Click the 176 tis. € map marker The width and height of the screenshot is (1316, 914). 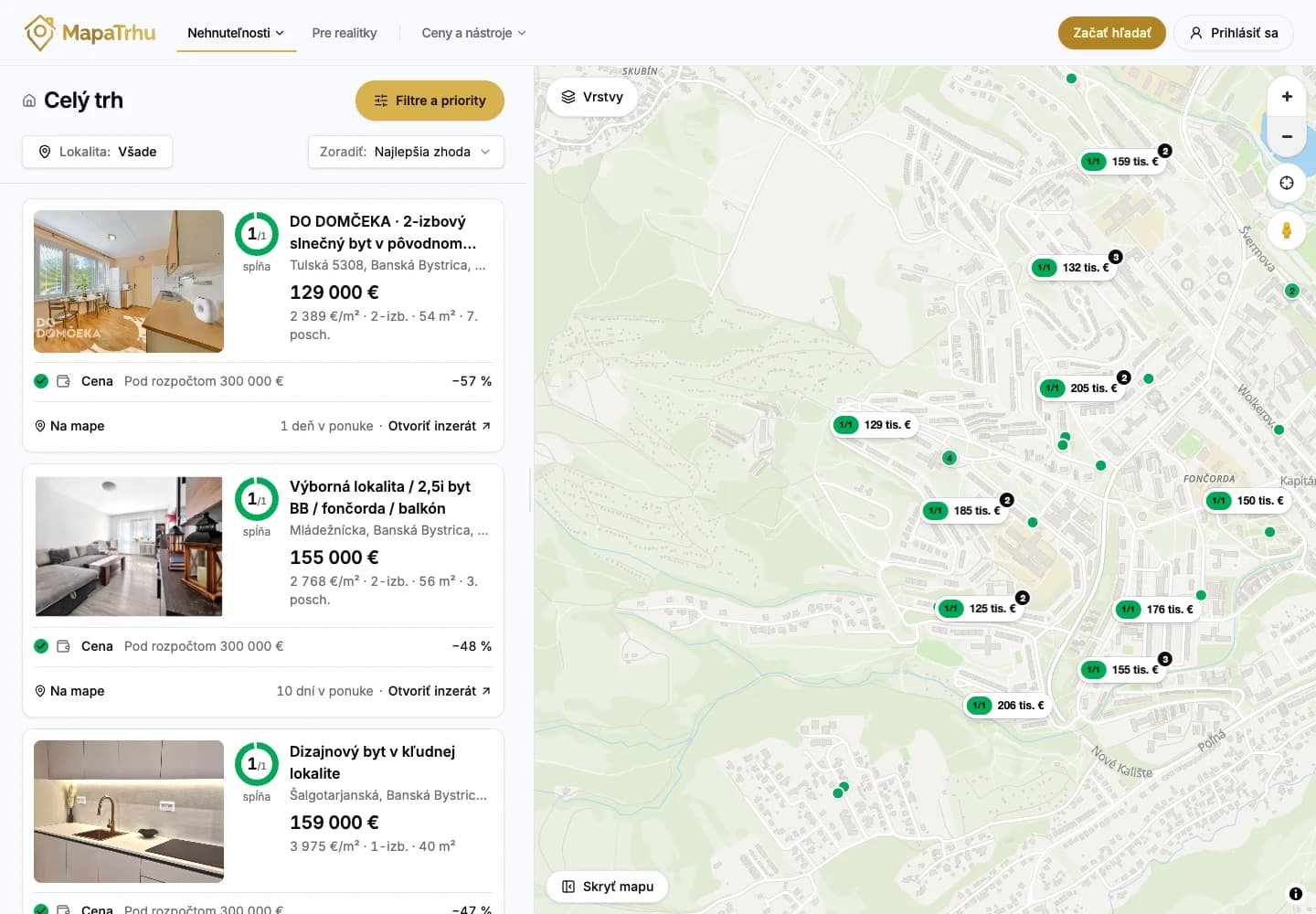click(1157, 610)
